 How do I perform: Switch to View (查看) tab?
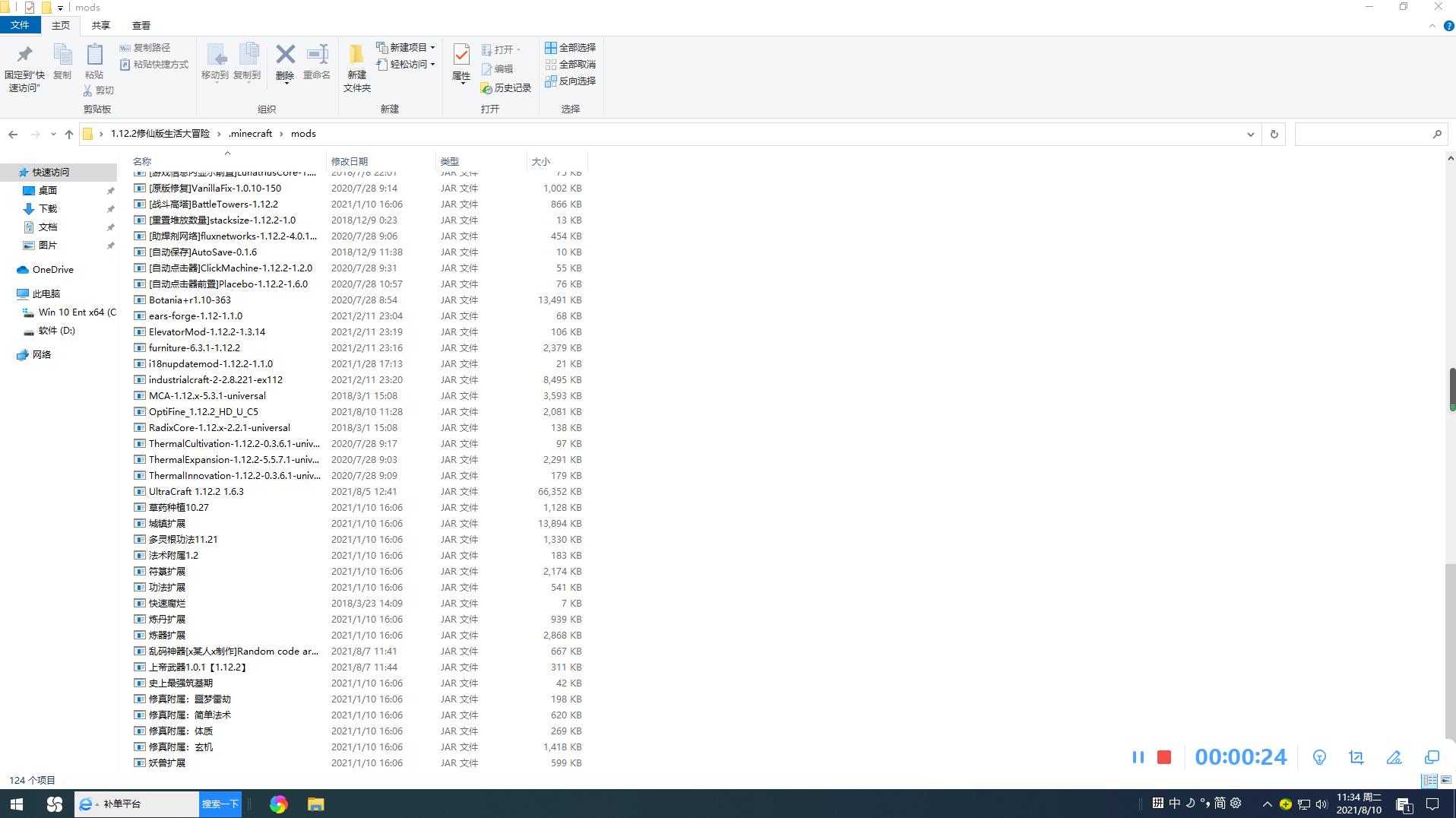pos(141,25)
